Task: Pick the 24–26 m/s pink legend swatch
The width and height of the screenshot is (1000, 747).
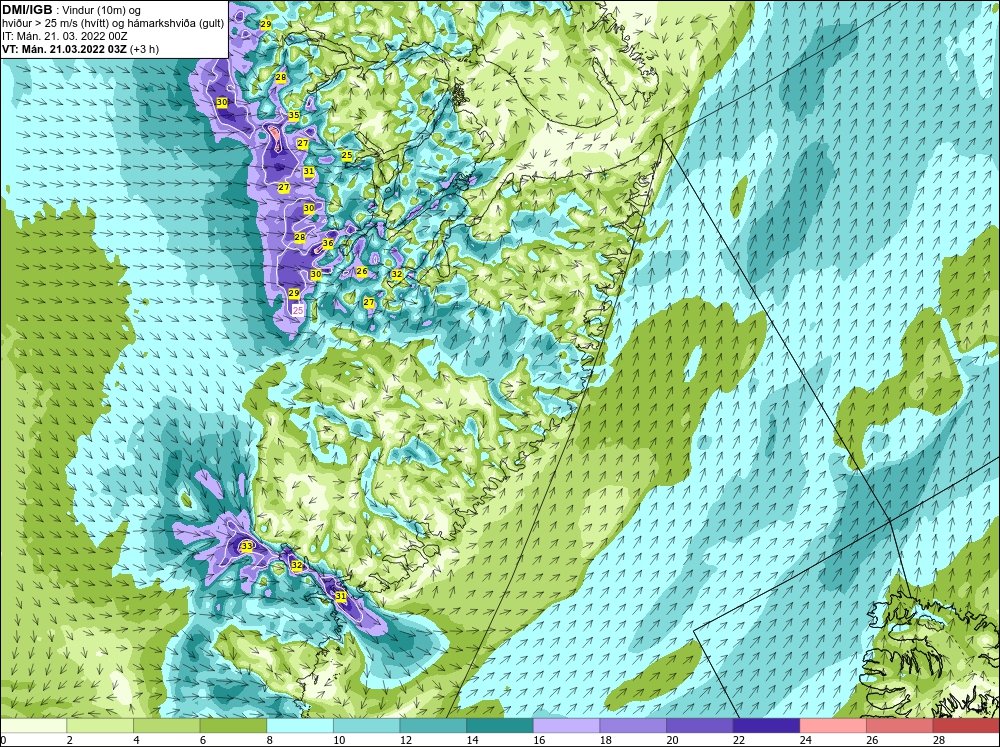Action: click(833, 725)
